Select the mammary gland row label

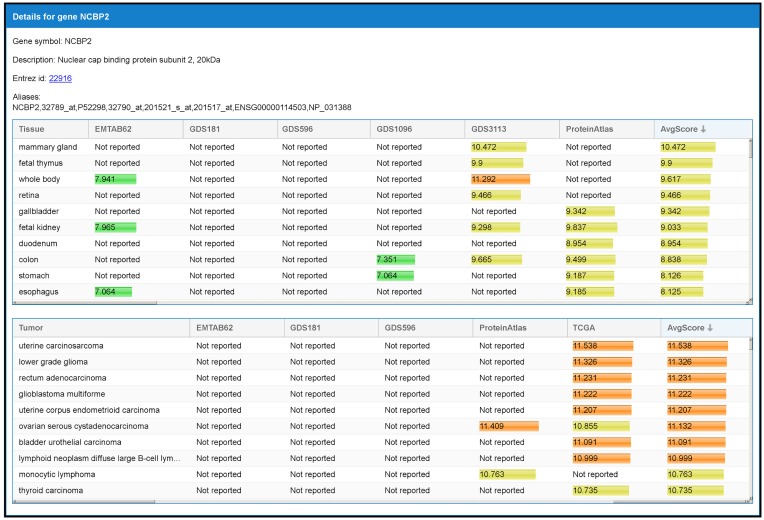[x=48, y=147]
